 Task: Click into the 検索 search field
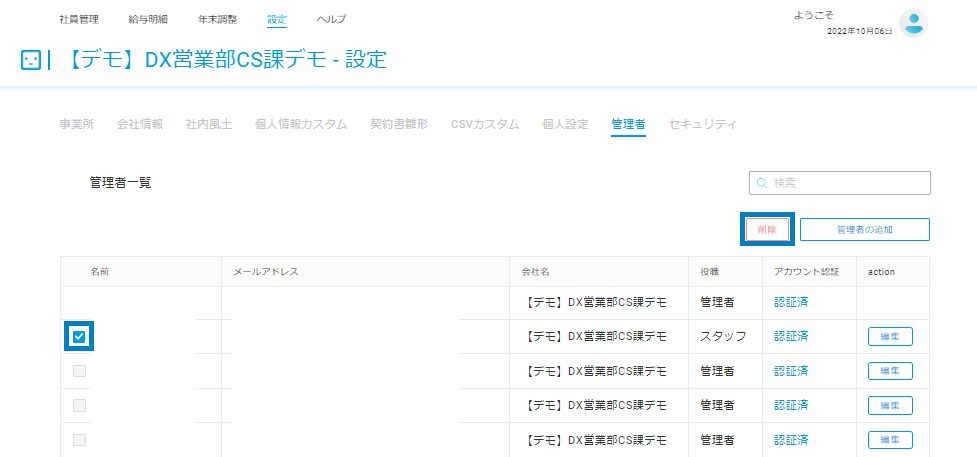[840, 183]
